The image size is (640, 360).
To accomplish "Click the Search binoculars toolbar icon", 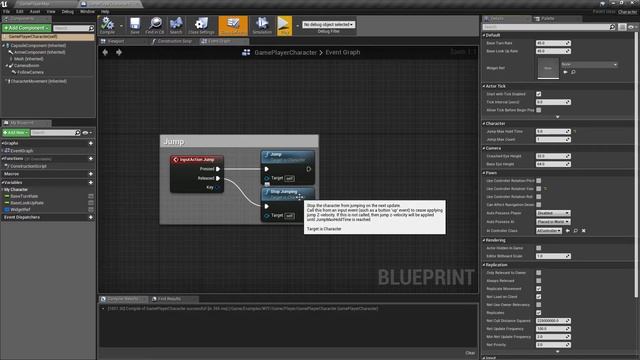I will [176, 25].
